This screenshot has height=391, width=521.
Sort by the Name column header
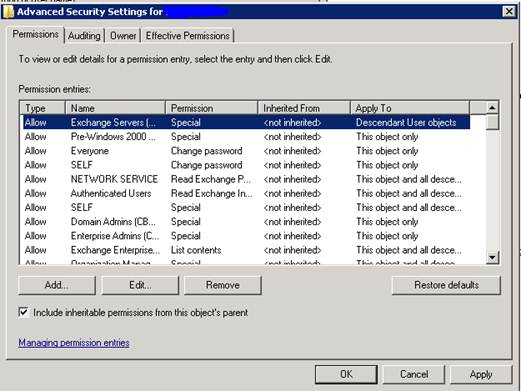115,108
